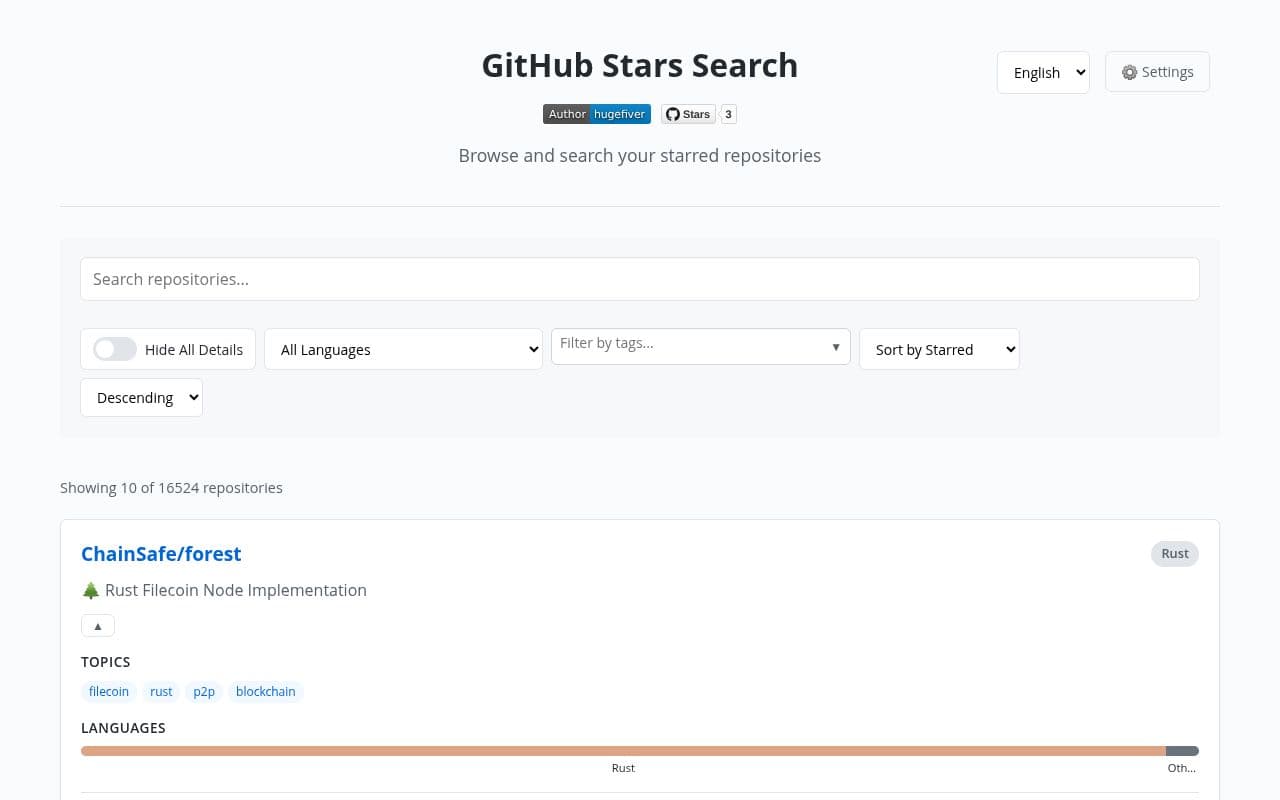Click the stars count badge showing 3

(729, 114)
